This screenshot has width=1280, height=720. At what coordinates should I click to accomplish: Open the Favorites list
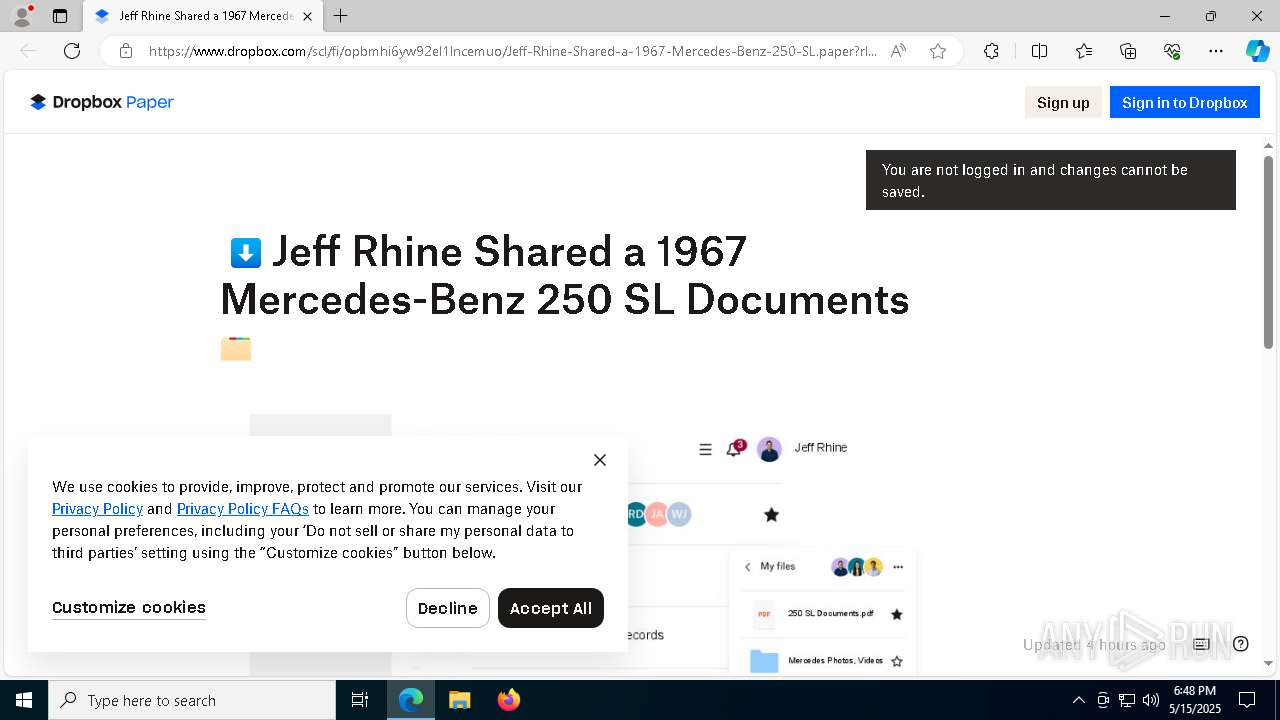click(1084, 51)
